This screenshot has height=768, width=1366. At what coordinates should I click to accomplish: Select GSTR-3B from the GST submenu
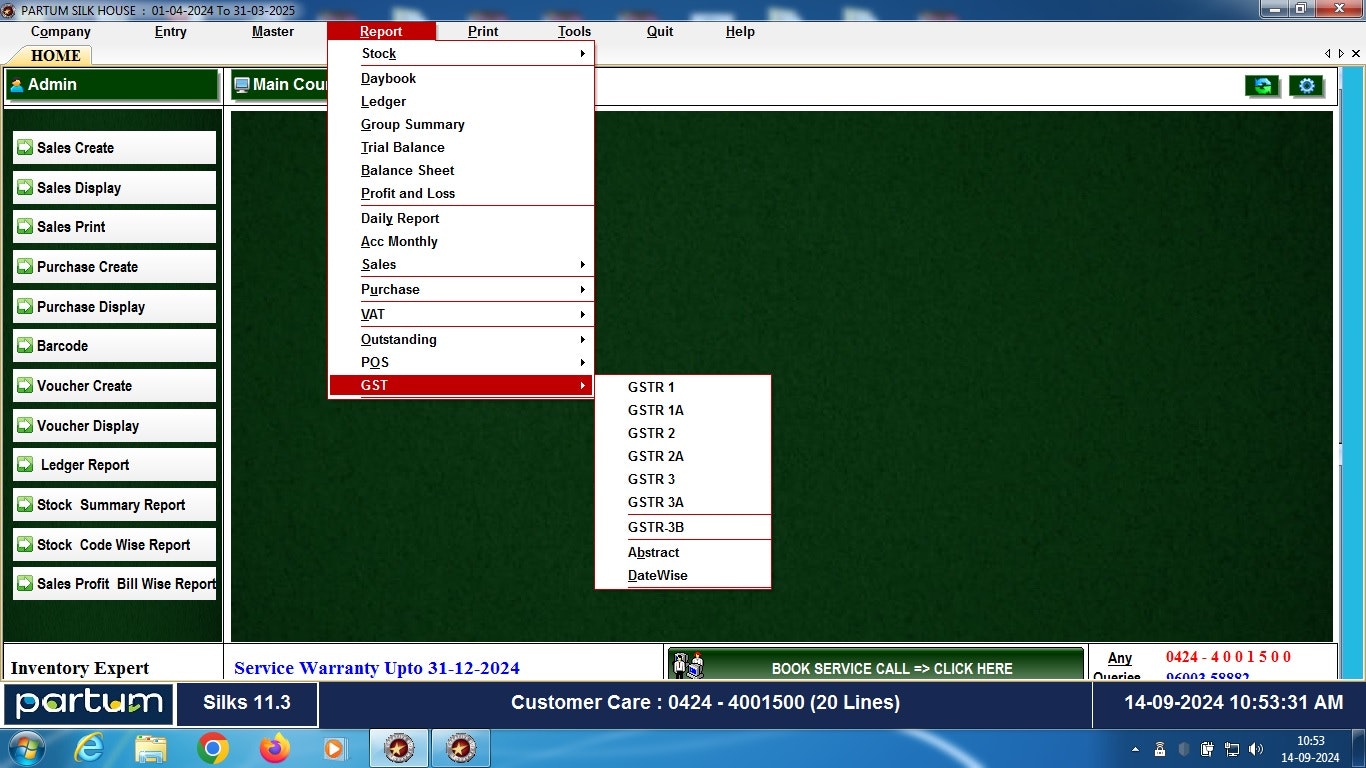click(x=657, y=527)
